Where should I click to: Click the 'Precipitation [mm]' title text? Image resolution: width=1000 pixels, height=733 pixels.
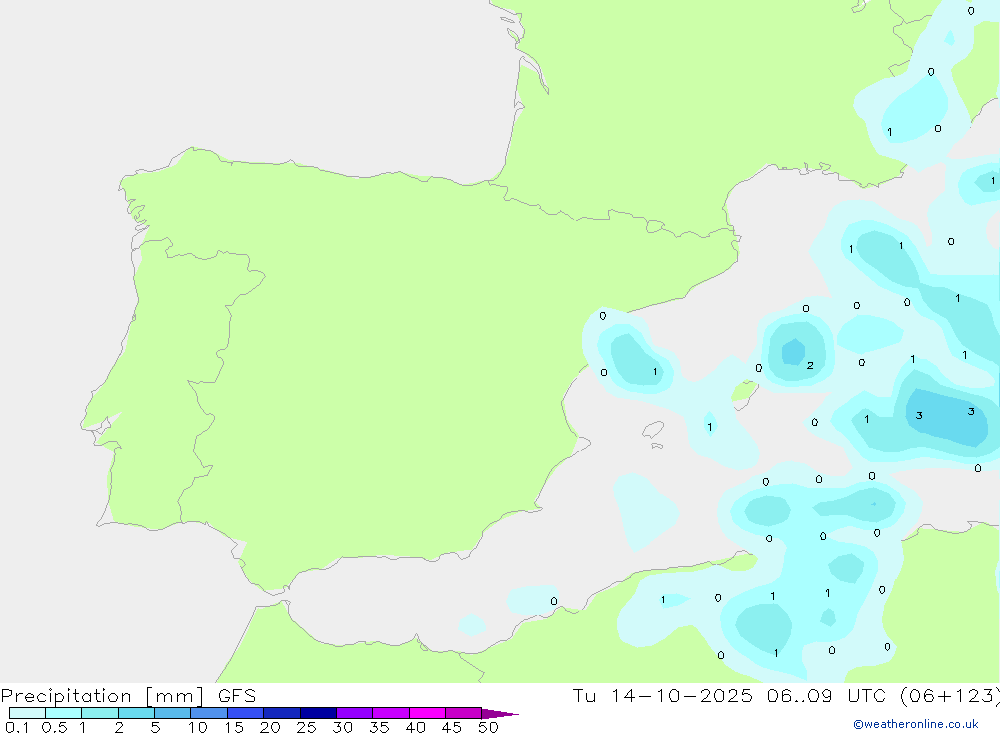102,696
